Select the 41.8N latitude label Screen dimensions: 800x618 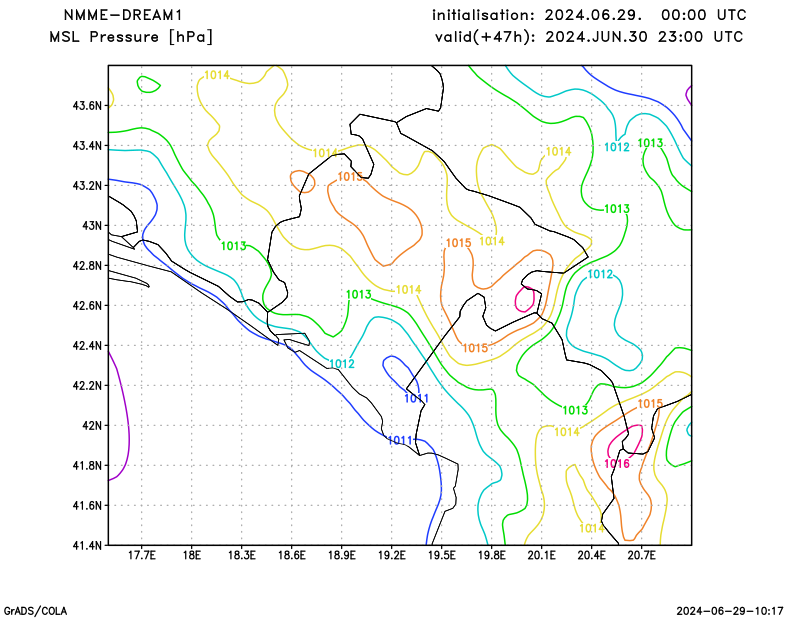[87, 465]
